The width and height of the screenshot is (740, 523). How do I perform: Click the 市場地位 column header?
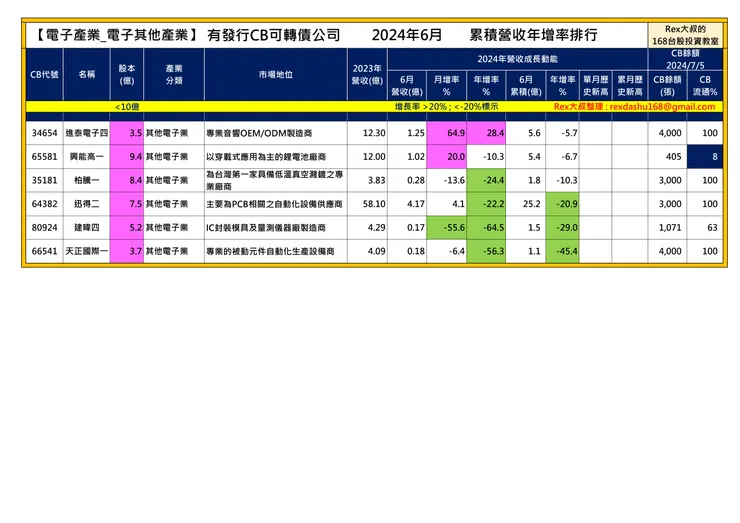click(x=276, y=75)
